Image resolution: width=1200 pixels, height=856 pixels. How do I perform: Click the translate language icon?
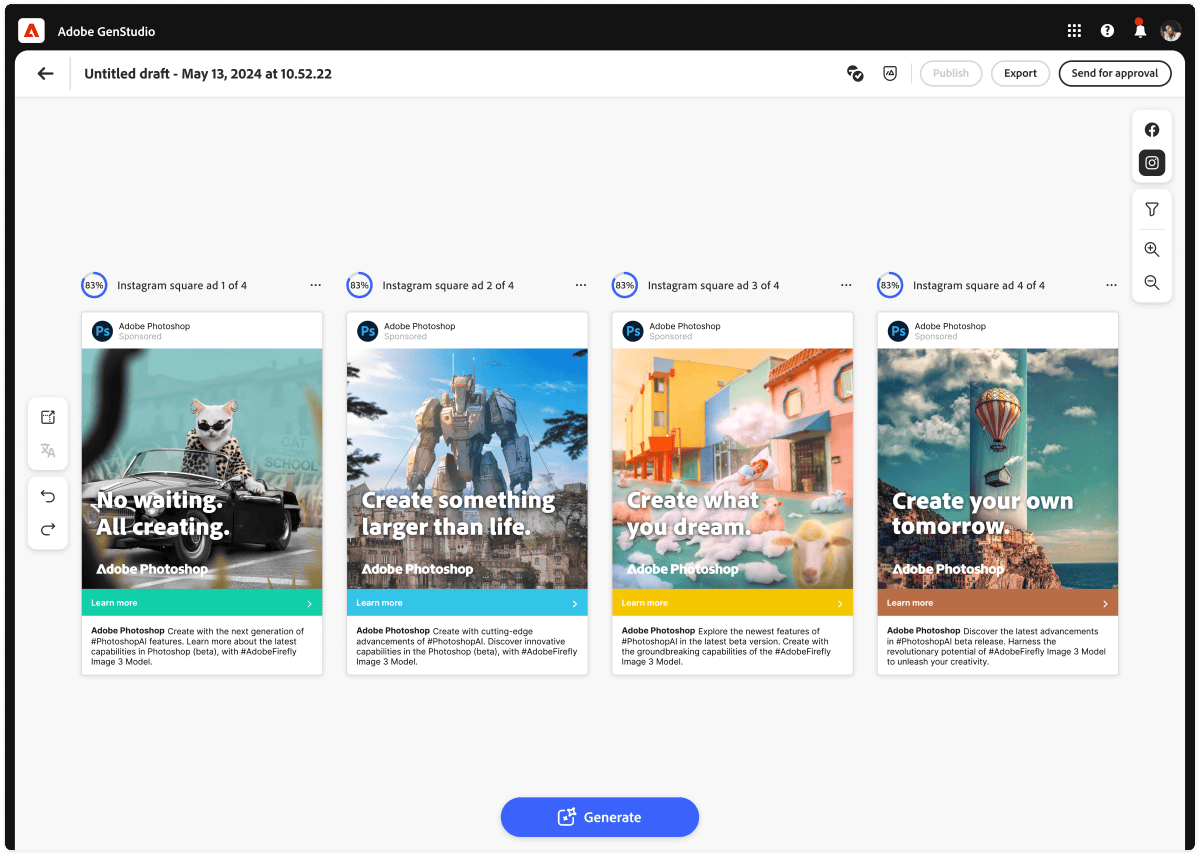point(48,450)
